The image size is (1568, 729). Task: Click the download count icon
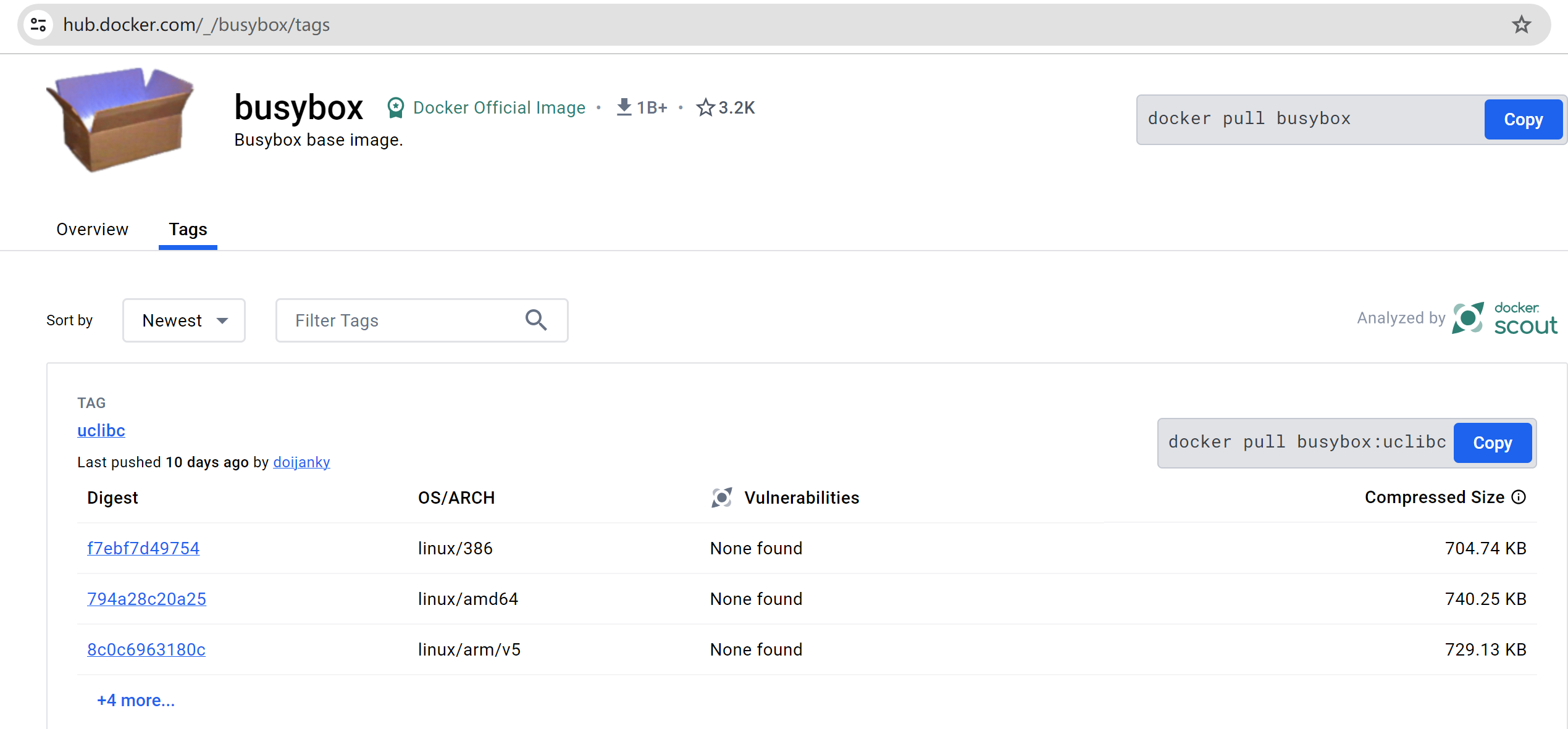click(x=624, y=107)
